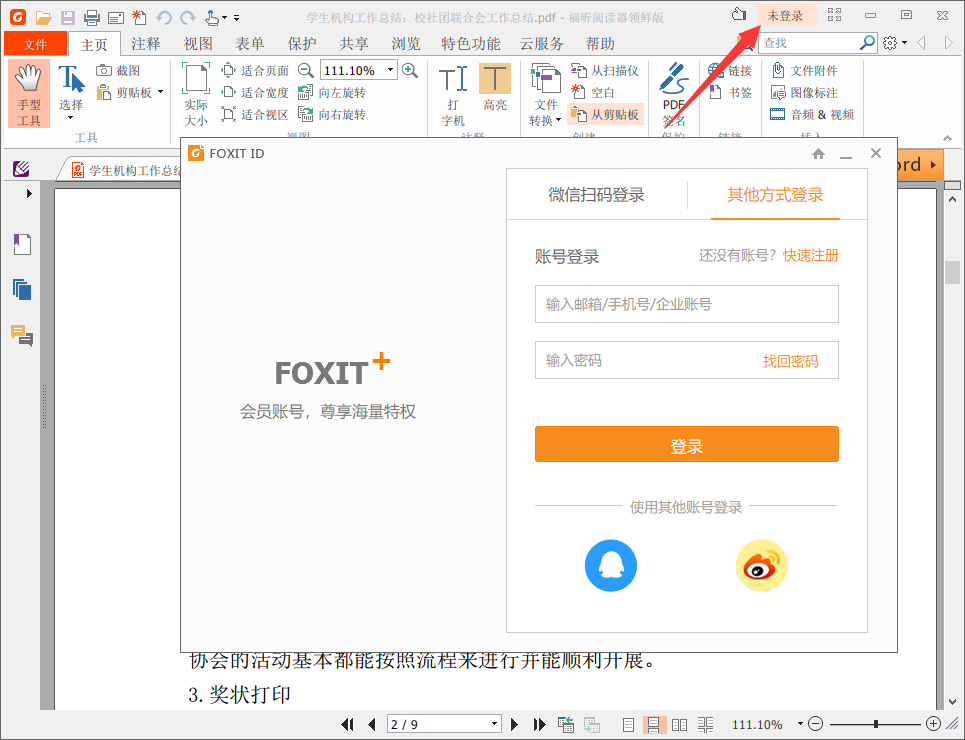The height and width of the screenshot is (740, 965).
Task: Log in with QQ account icon
Action: pyautogui.click(x=611, y=565)
